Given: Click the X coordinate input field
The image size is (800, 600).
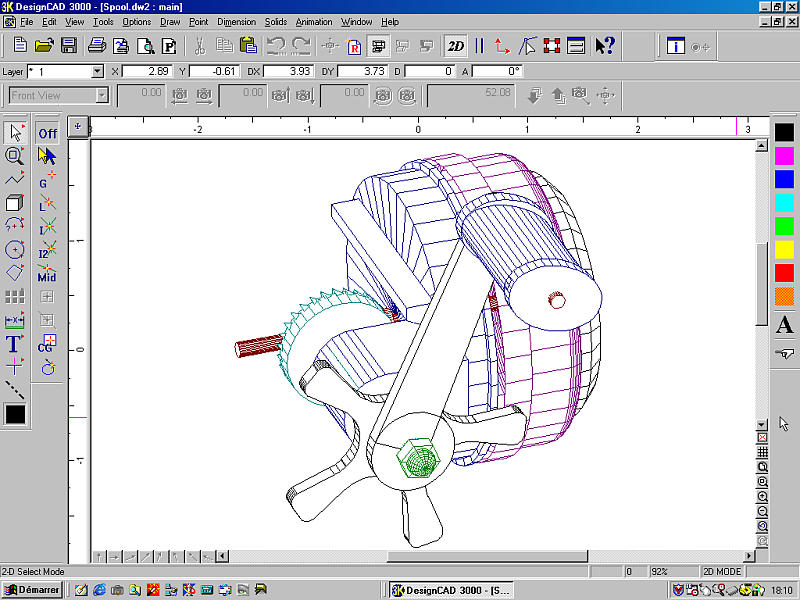Looking at the screenshot, I should (148, 71).
